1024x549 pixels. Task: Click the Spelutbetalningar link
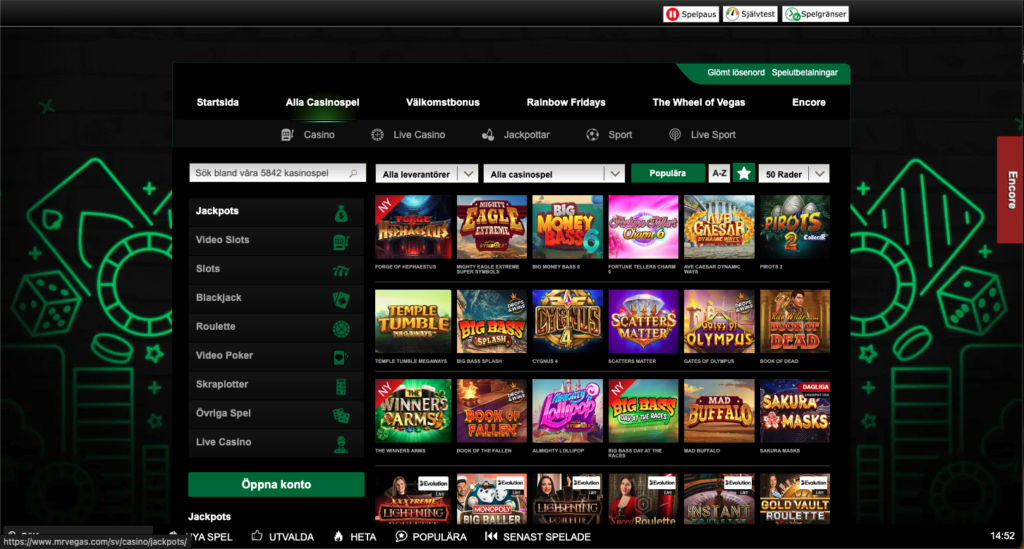click(x=805, y=72)
